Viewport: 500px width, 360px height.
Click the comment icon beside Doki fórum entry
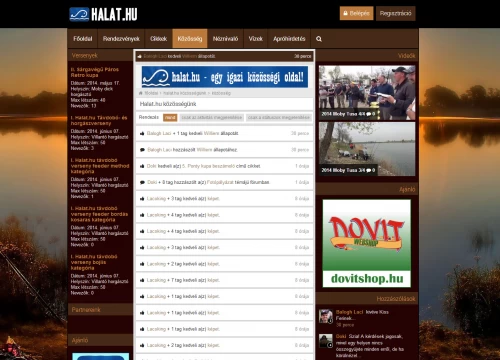(x=142, y=182)
